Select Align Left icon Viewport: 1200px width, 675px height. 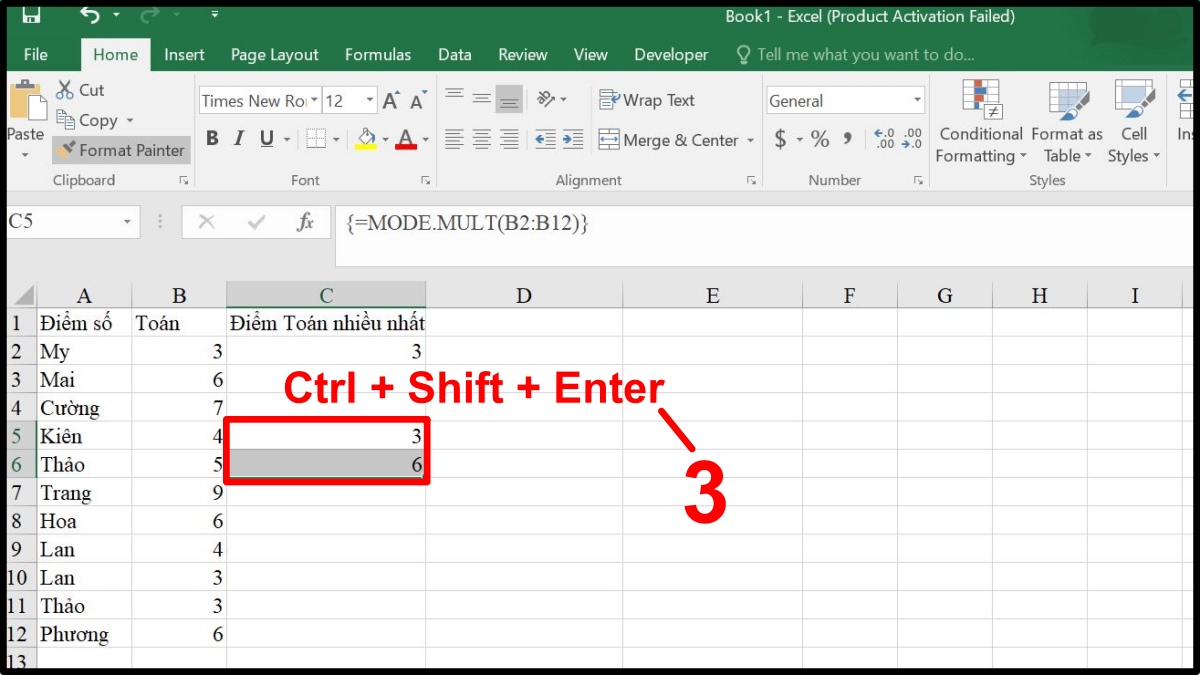(x=454, y=139)
